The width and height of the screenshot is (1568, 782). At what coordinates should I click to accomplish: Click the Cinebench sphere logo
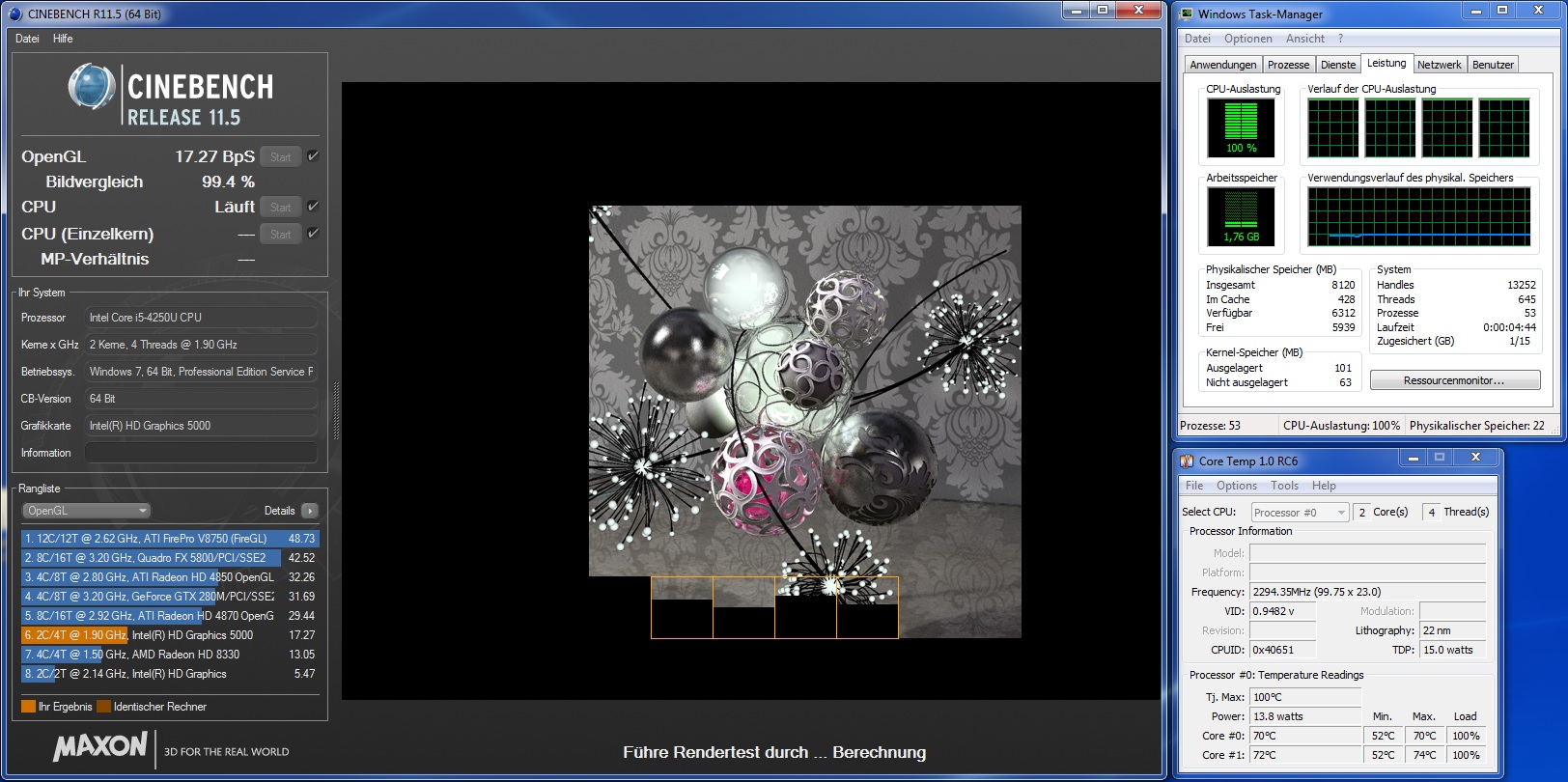(x=92, y=87)
